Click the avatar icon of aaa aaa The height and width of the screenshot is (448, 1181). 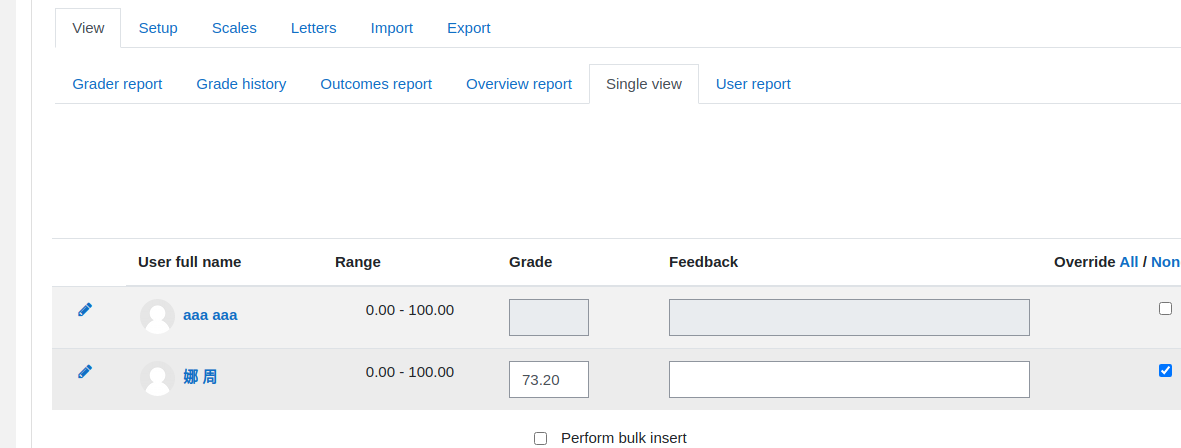(x=157, y=316)
